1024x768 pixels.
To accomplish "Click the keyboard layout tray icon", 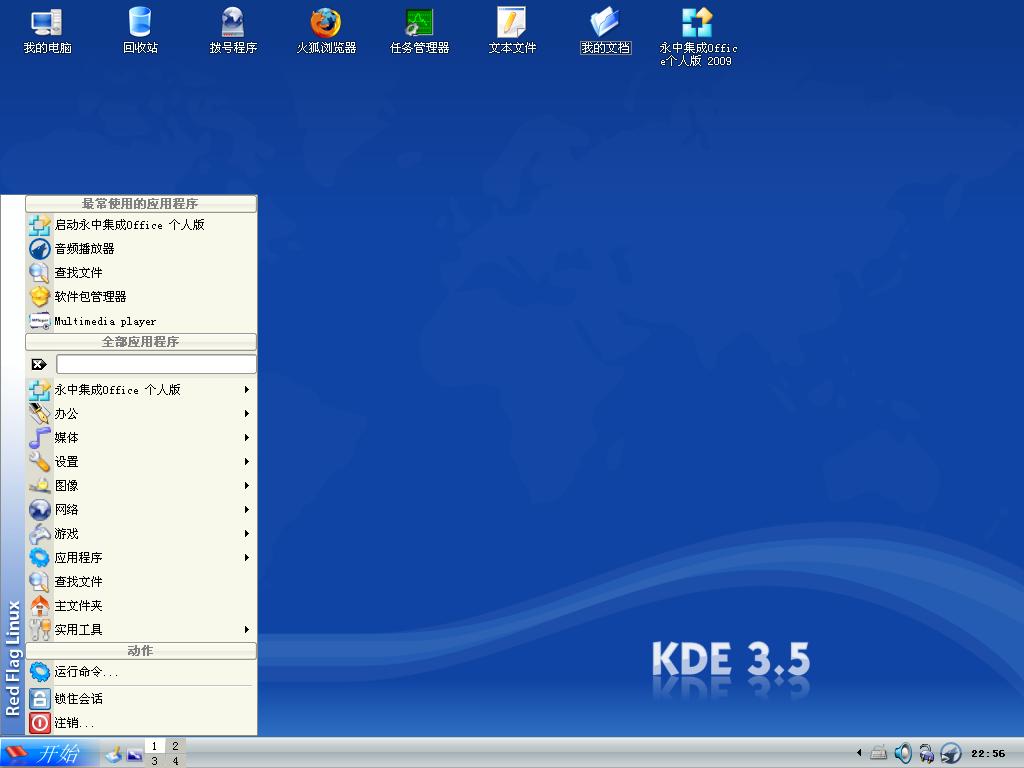I will [878, 754].
